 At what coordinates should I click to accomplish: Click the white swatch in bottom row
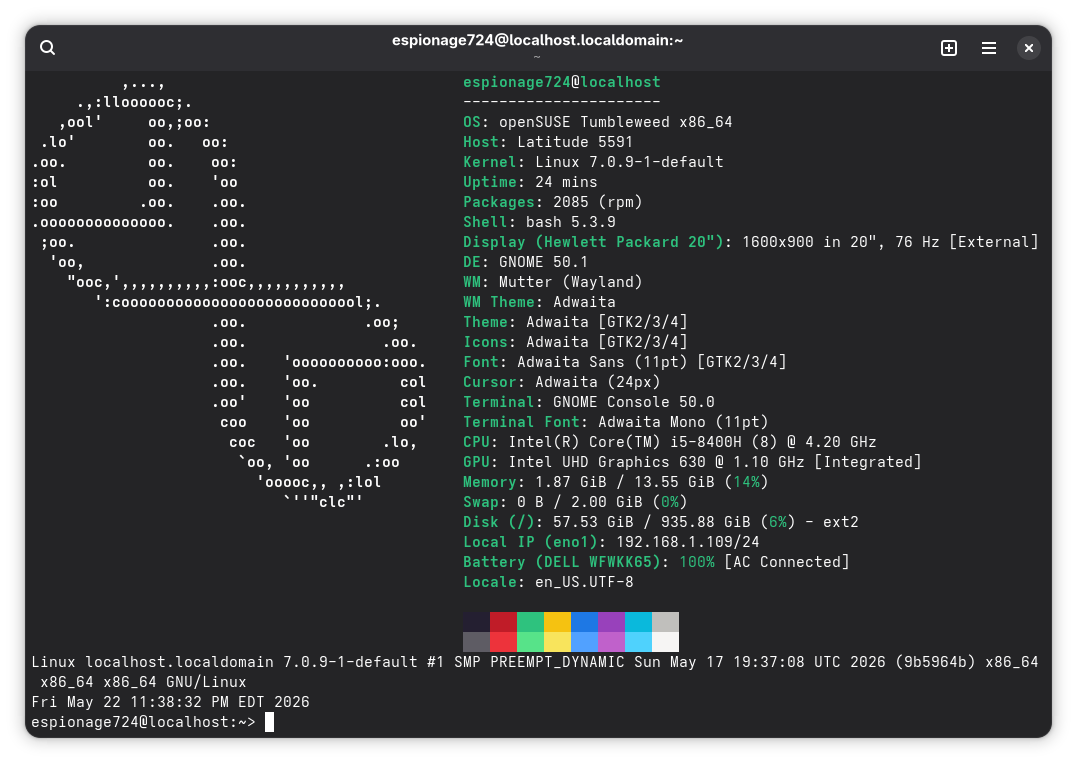pyautogui.click(x=665, y=641)
